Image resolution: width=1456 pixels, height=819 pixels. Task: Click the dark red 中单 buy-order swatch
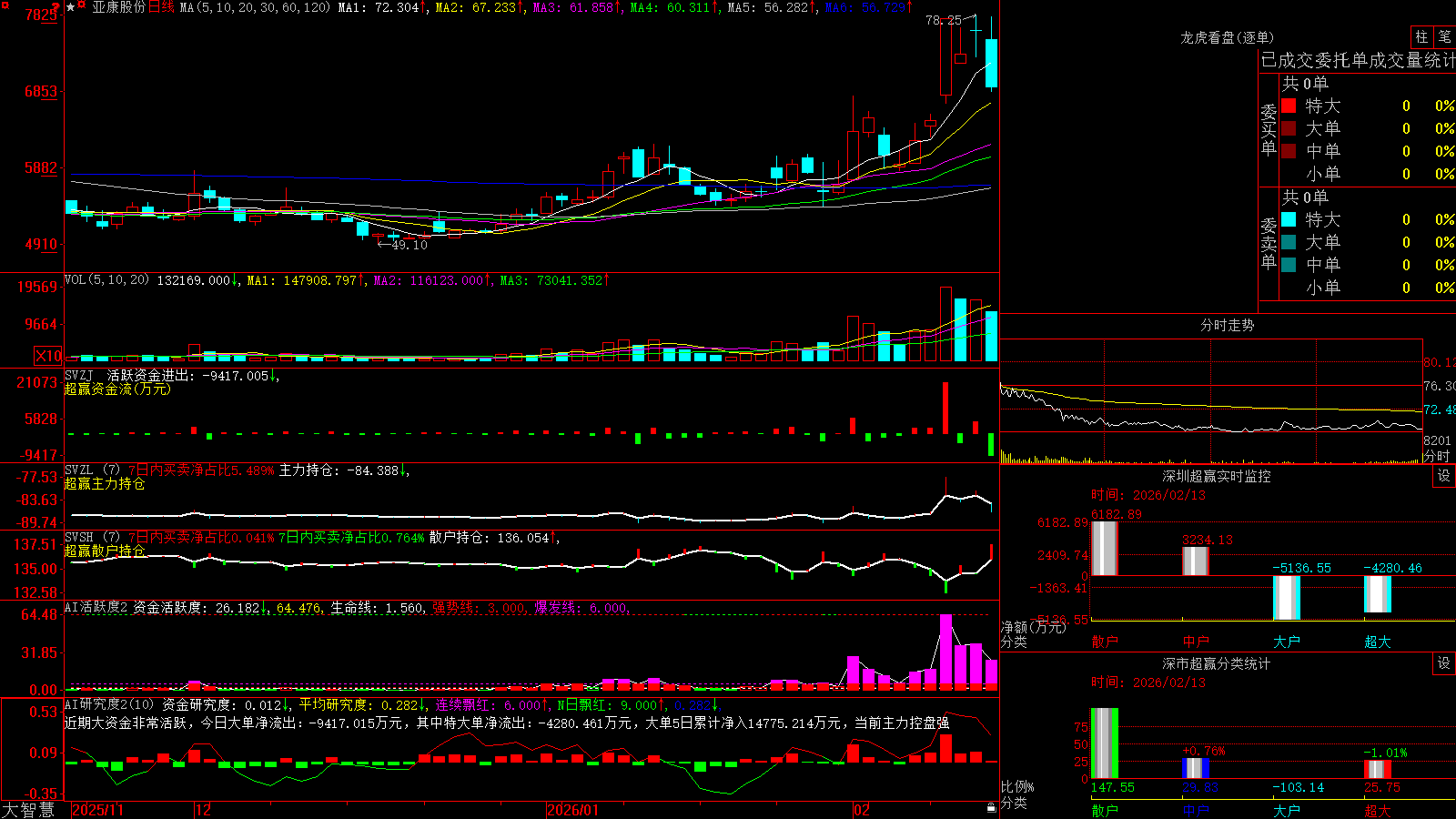(x=1289, y=151)
